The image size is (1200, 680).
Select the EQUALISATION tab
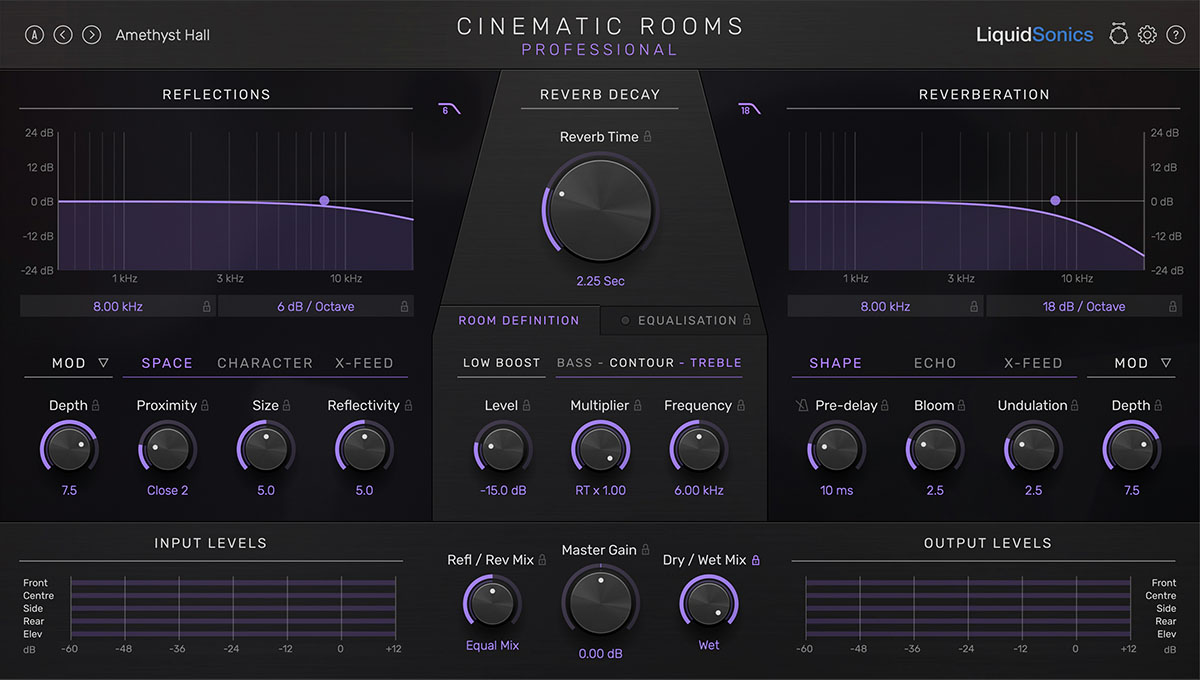(687, 320)
